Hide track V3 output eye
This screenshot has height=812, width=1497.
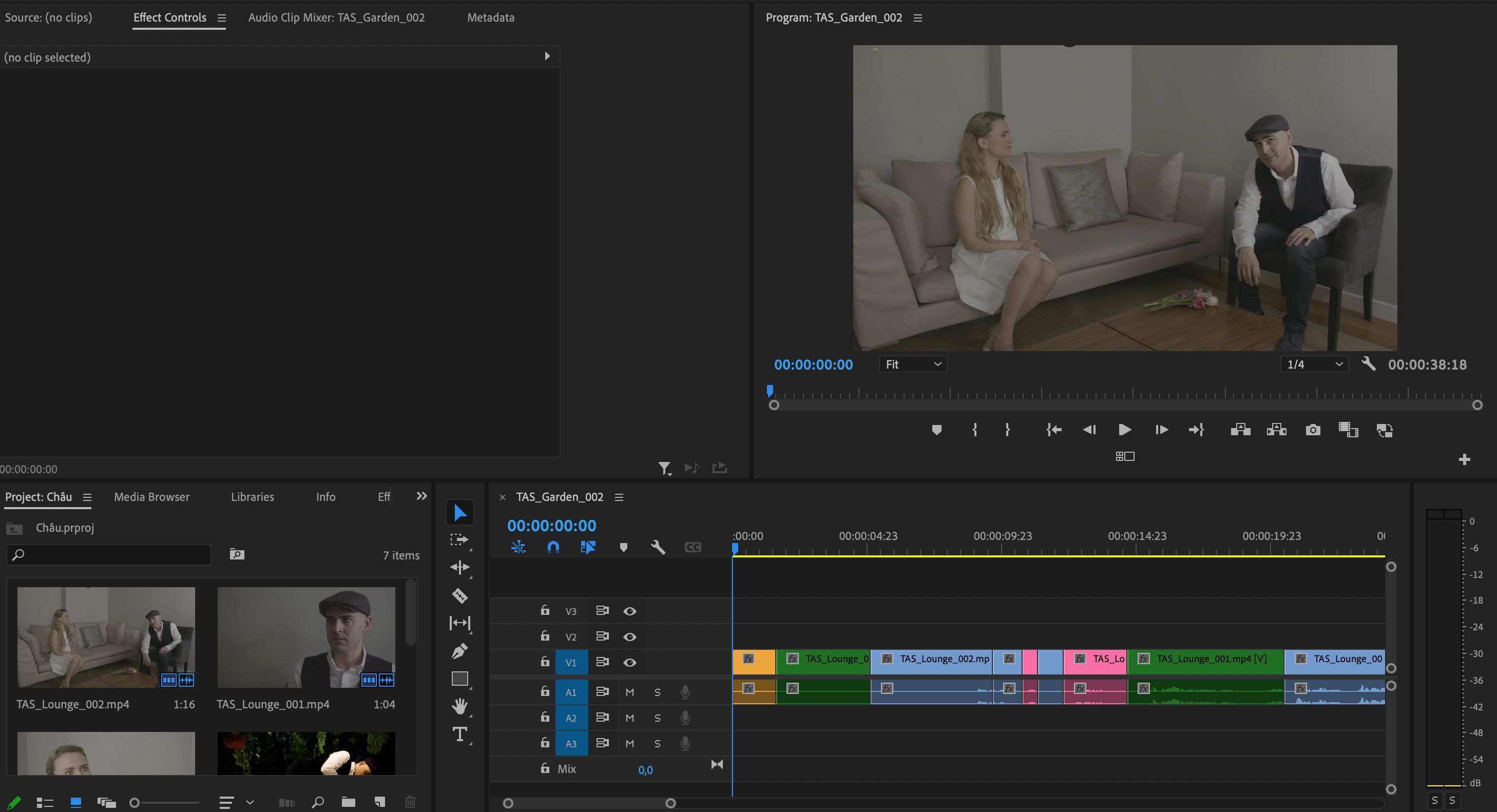630,611
